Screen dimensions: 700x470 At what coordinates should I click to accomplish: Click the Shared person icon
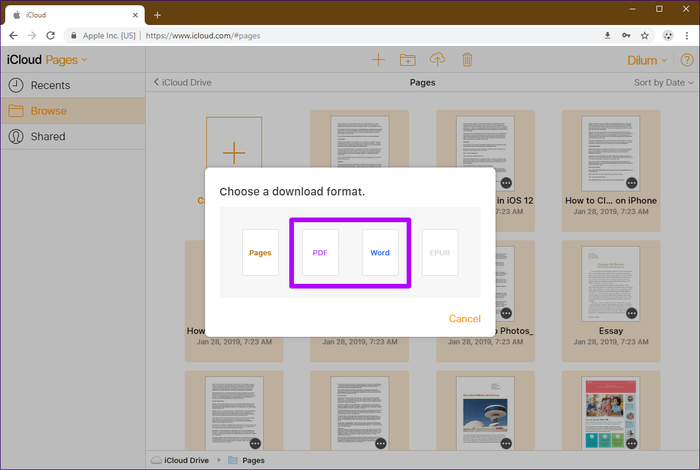tap(16, 137)
